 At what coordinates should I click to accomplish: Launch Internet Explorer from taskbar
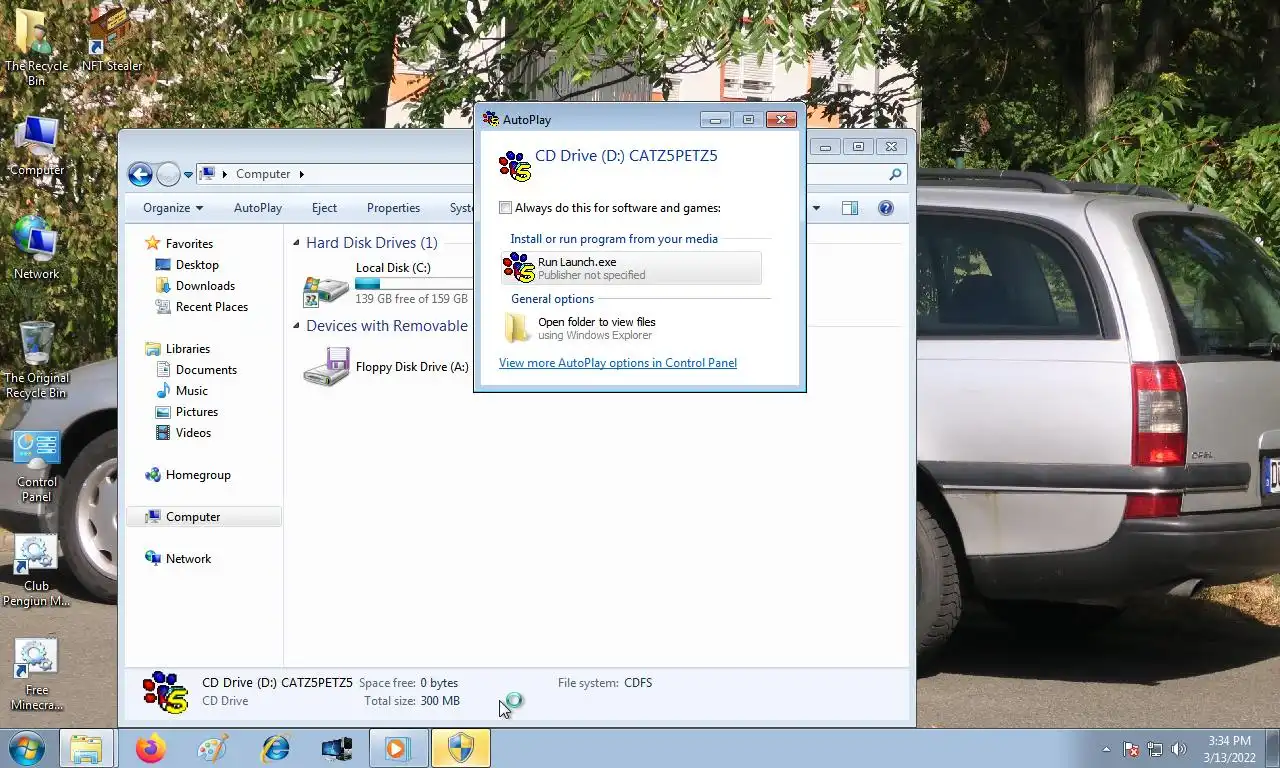274,748
